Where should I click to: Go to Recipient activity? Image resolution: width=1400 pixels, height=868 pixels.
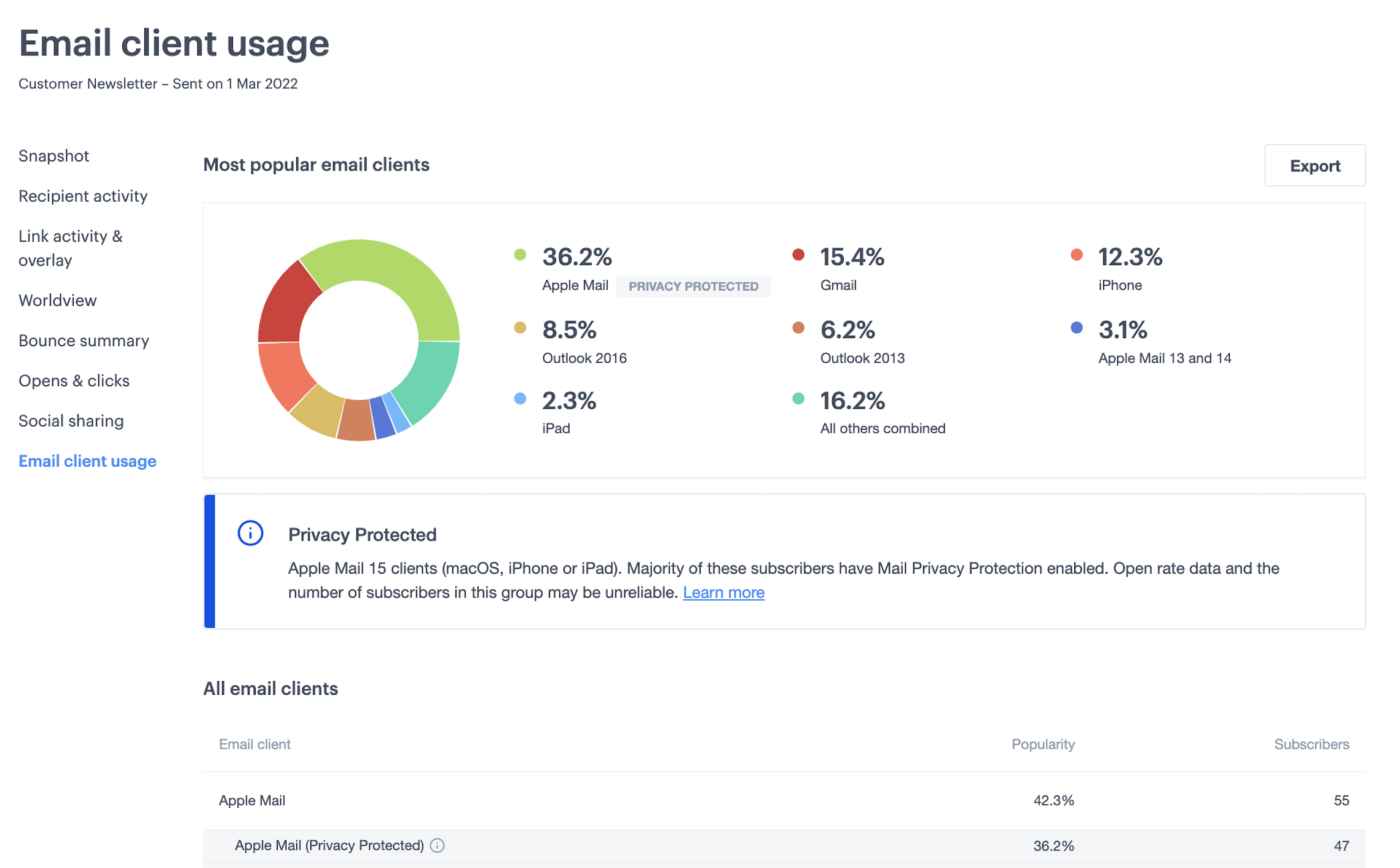83,195
